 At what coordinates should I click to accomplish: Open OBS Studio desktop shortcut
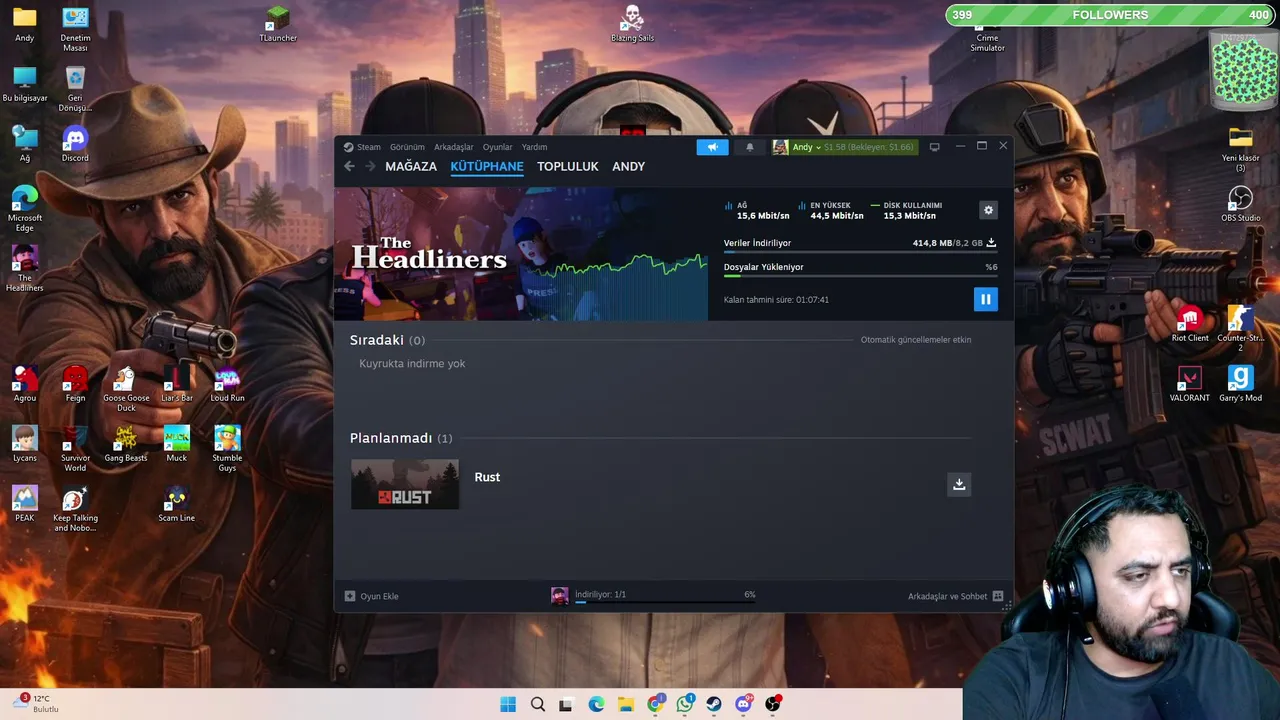click(1240, 203)
